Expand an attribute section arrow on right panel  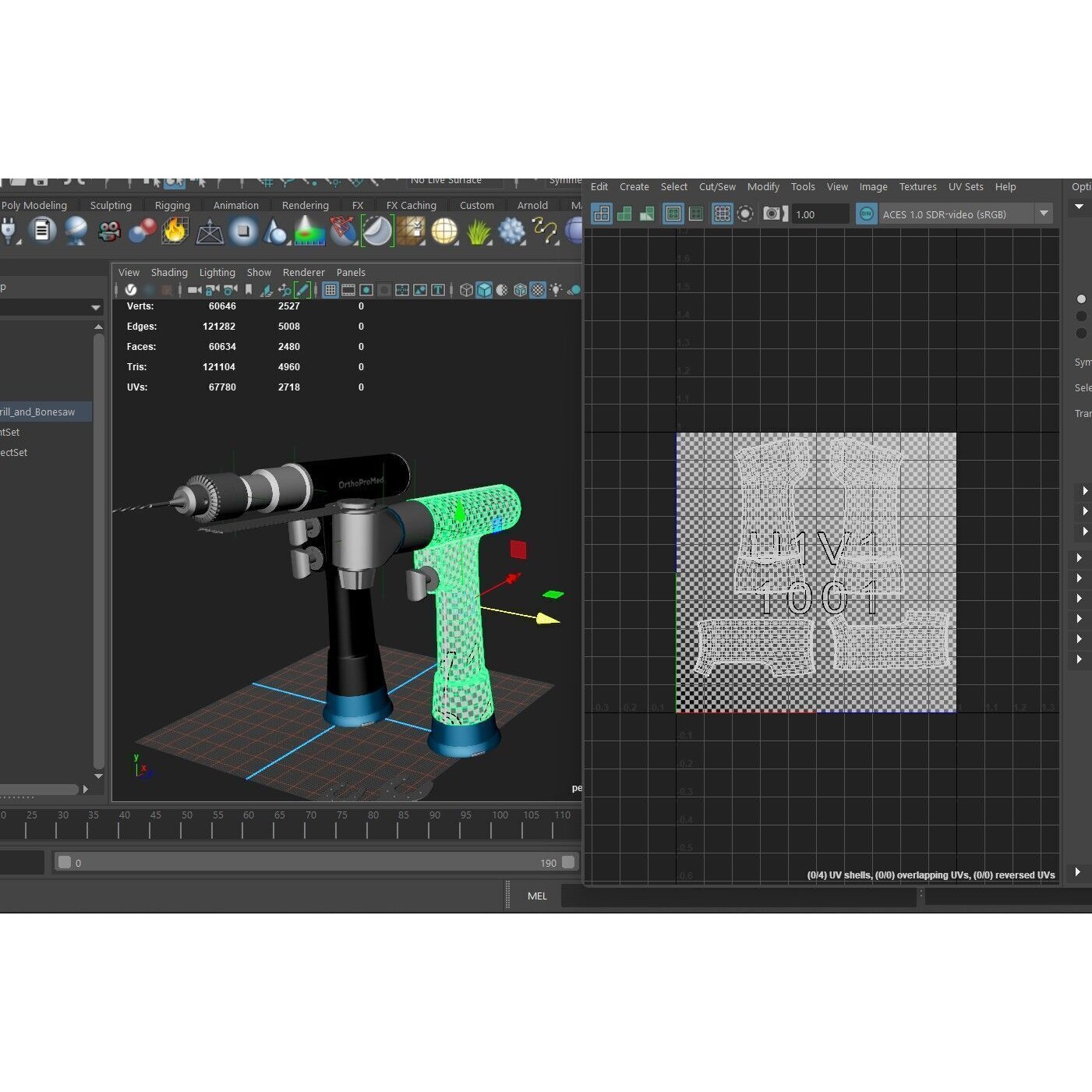click(1084, 491)
